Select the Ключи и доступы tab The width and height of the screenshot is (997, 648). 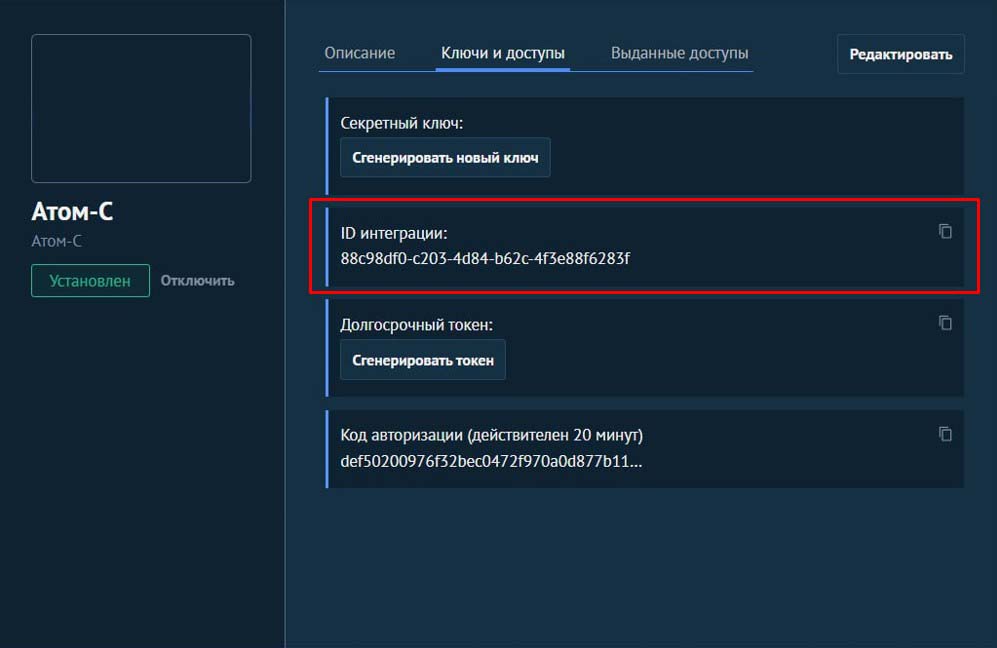(x=502, y=53)
